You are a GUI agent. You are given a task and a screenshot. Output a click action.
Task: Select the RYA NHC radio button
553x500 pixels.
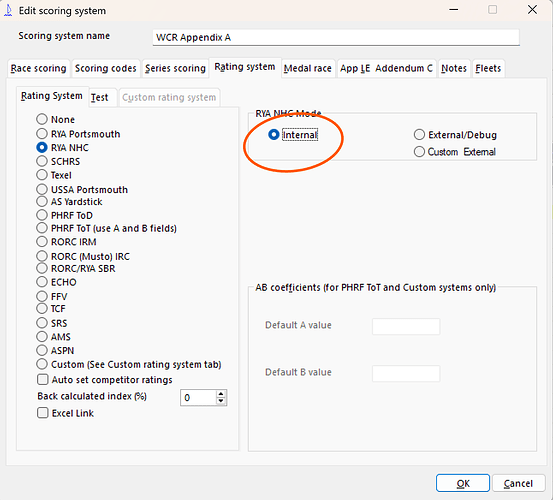click(42, 147)
